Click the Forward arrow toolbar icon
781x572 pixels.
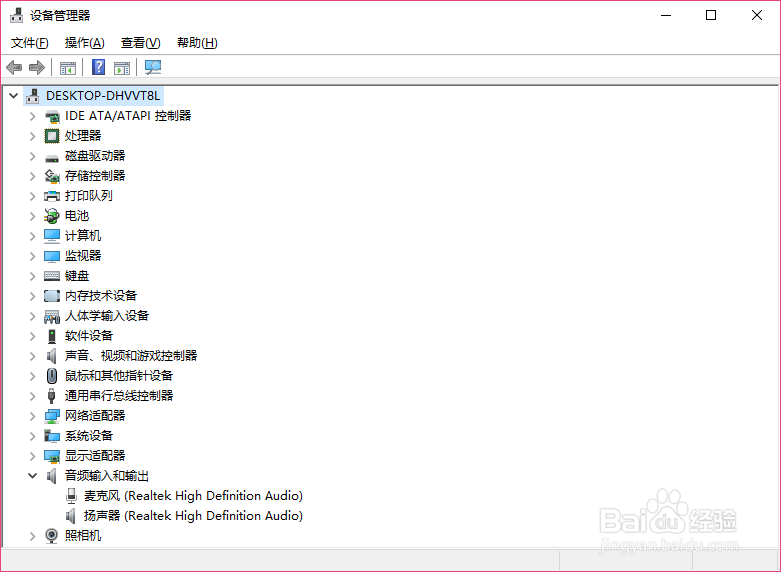[37, 67]
